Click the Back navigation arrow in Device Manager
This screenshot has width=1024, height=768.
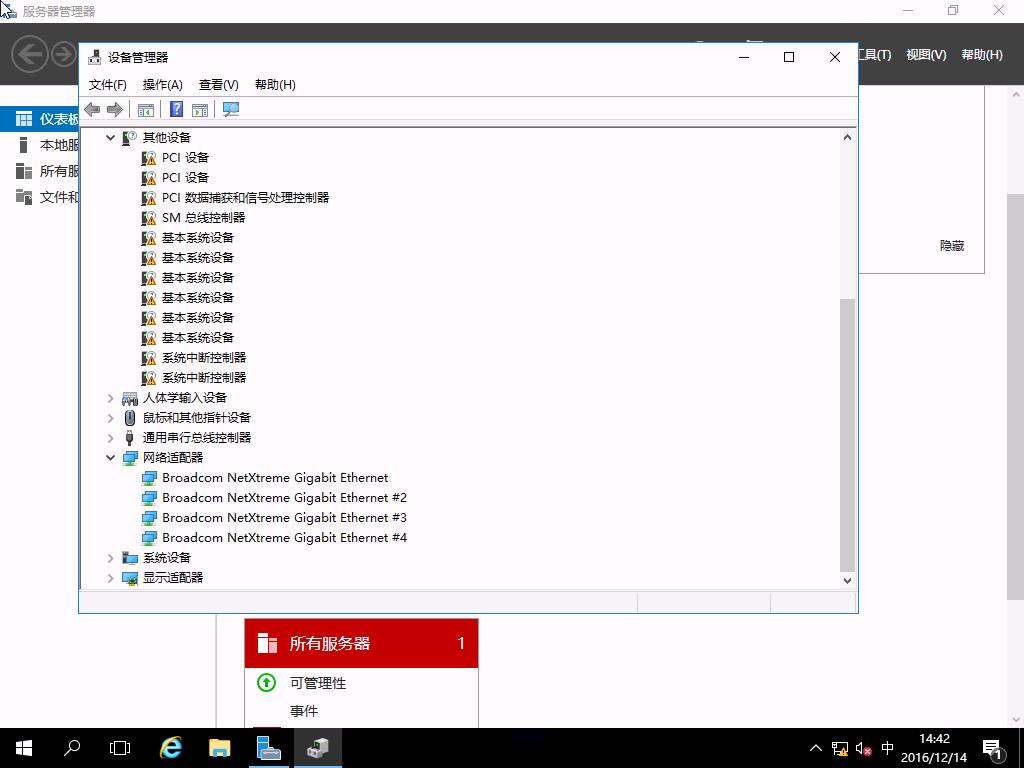tap(92, 109)
